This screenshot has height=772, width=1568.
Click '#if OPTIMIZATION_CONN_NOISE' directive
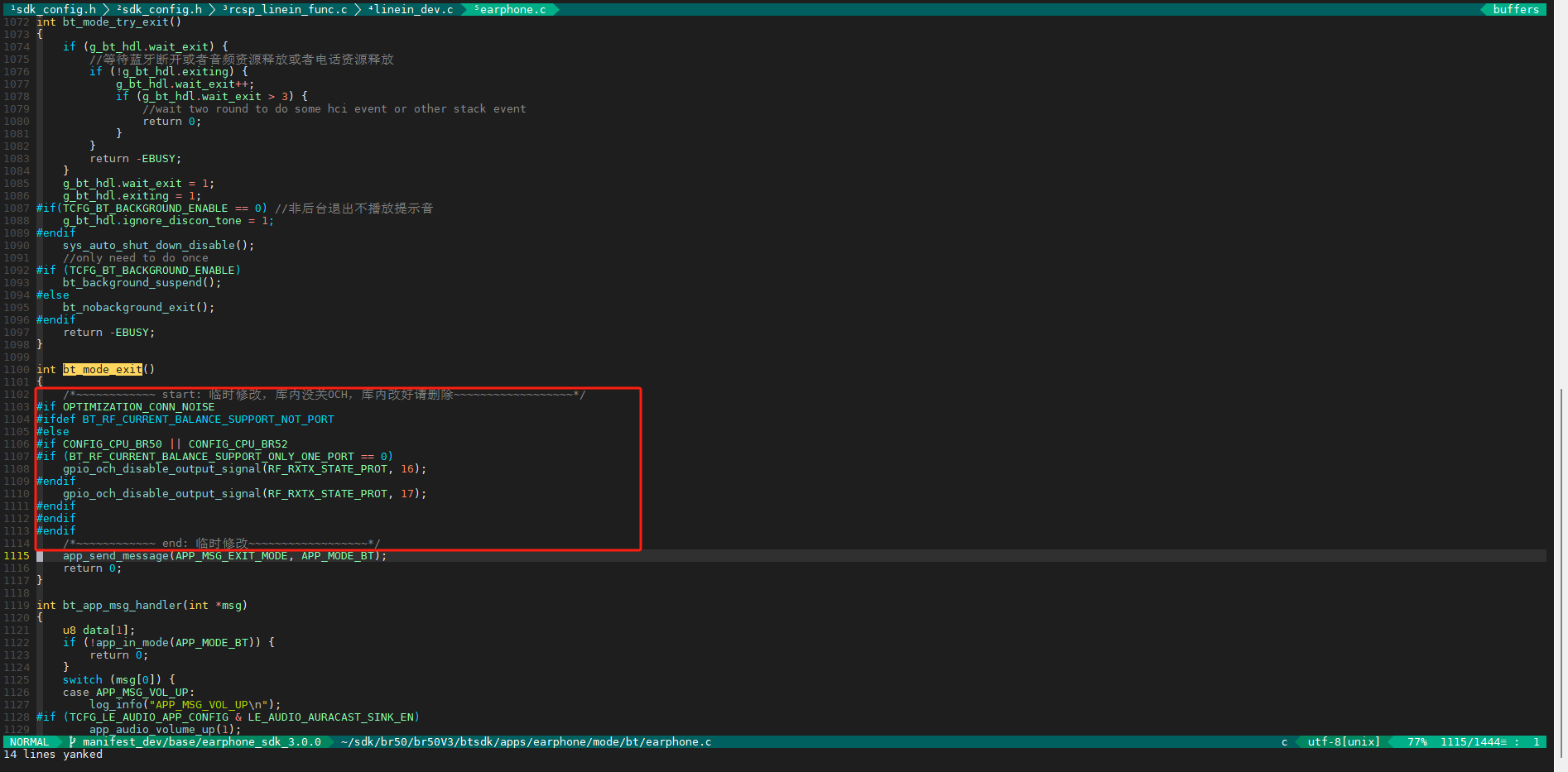click(x=126, y=406)
